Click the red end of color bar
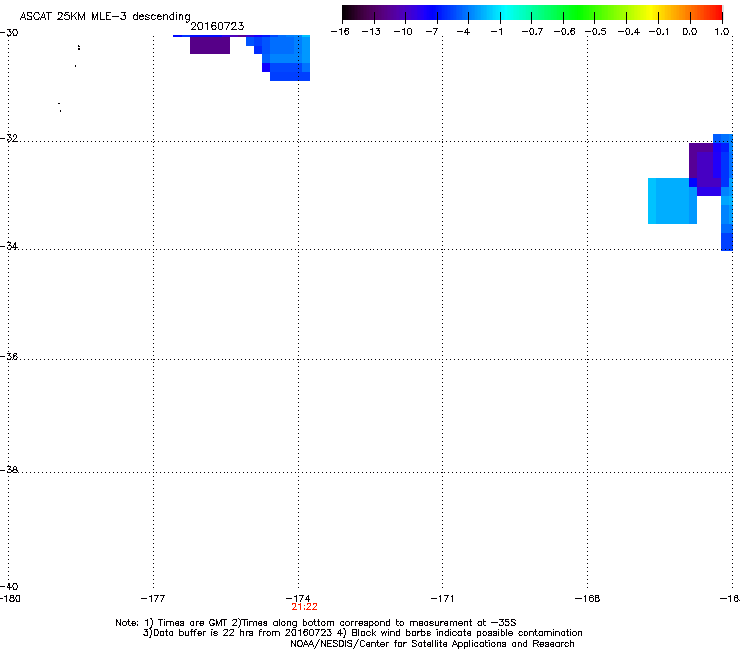Viewport: 740px width, 650px height. (715, 13)
